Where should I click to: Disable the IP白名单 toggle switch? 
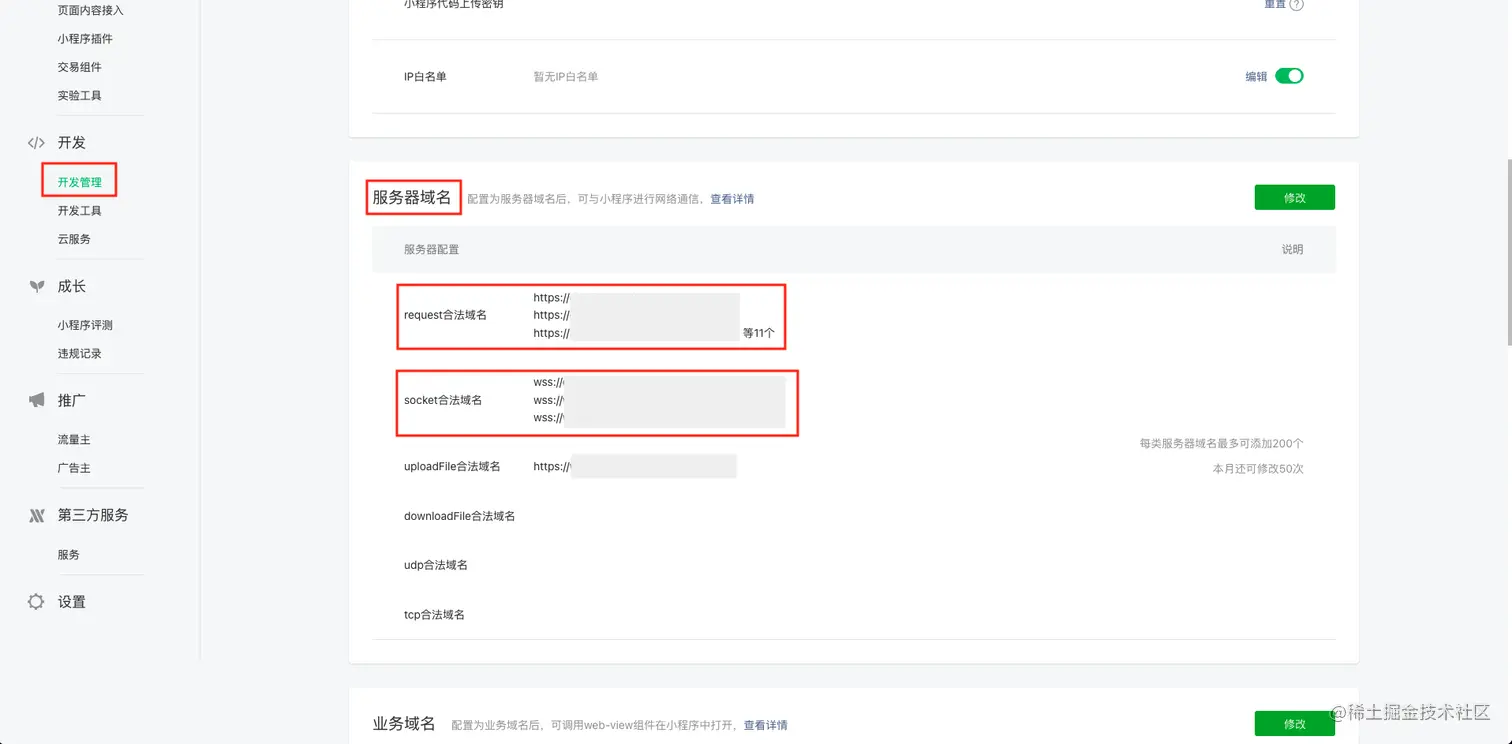pos(1290,75)
